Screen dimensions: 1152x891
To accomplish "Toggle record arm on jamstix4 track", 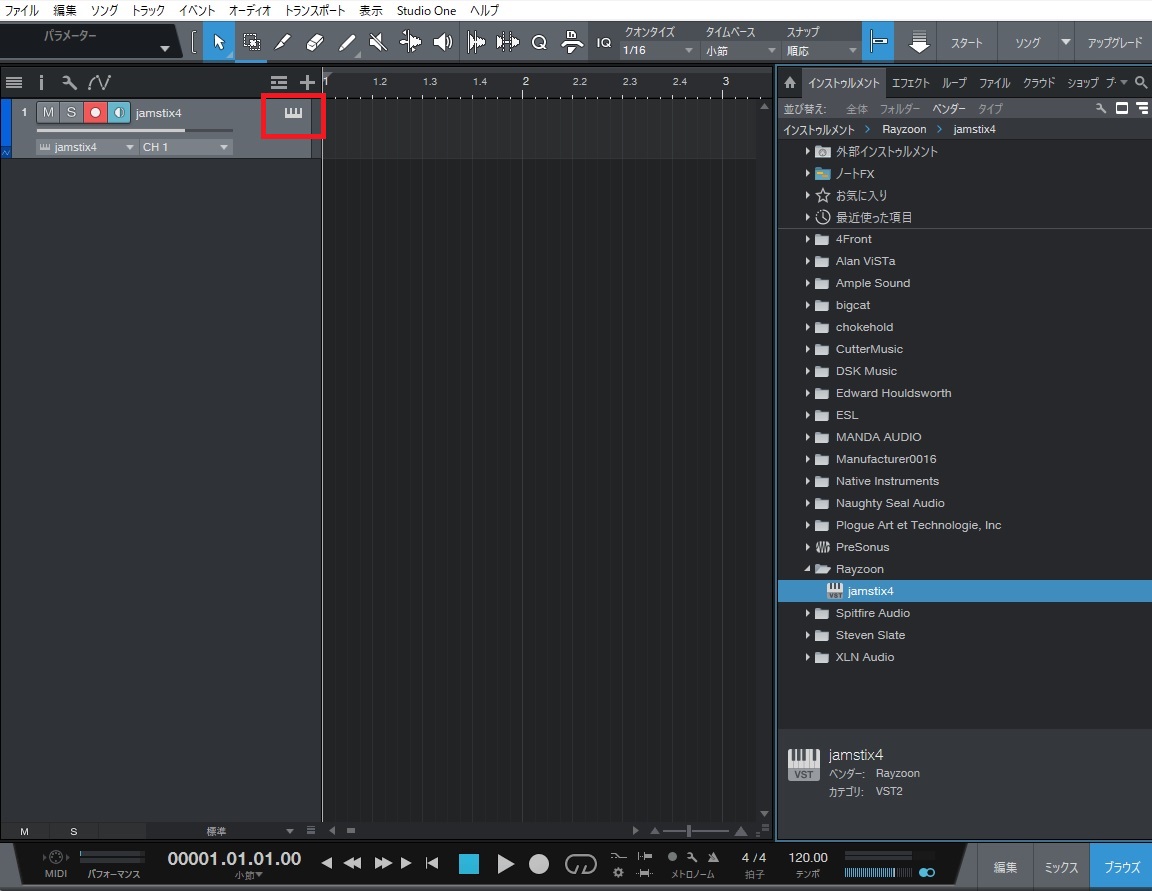I will pos(95,113).
